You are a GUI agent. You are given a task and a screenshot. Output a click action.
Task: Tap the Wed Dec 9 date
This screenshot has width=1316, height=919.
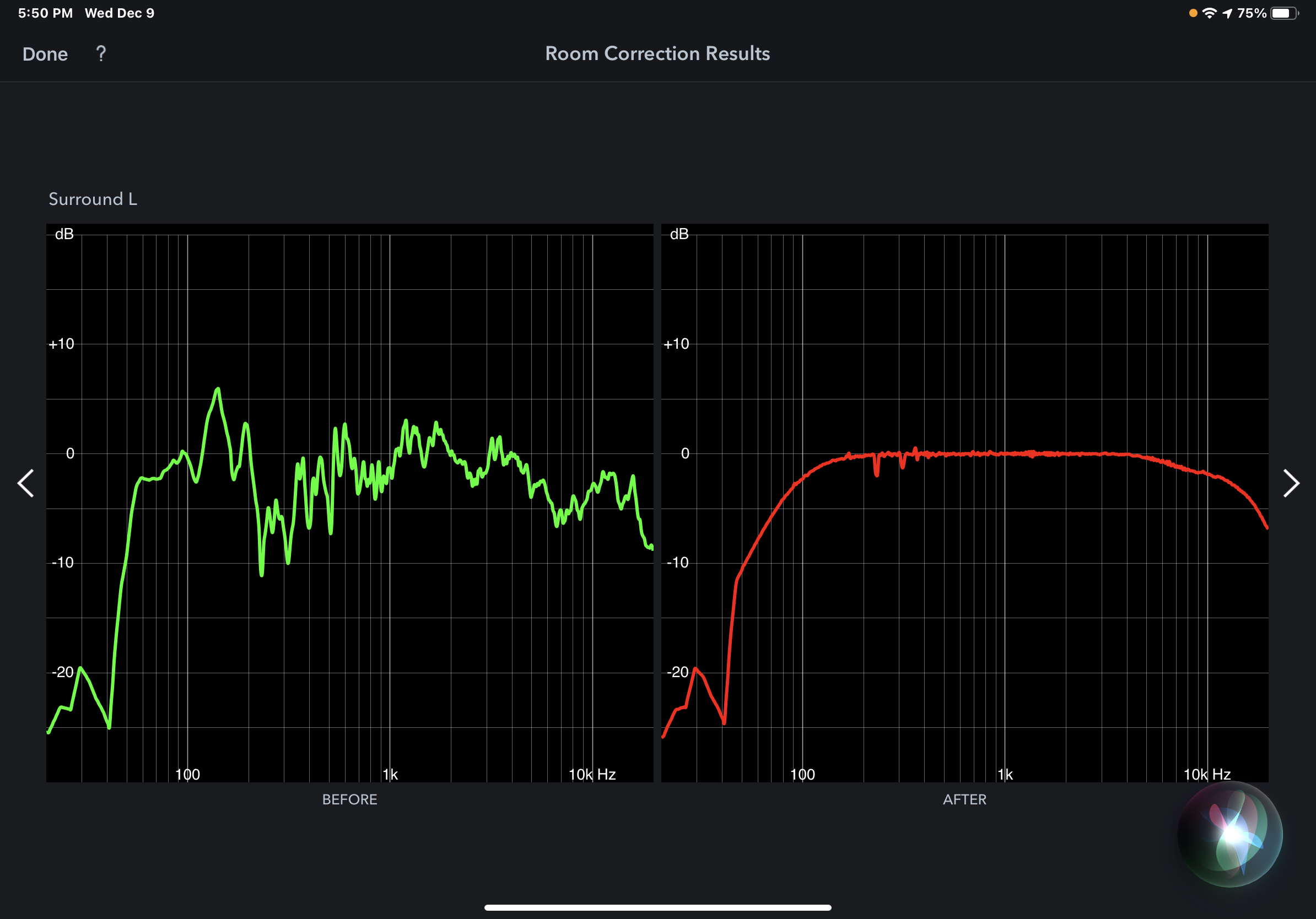click(x=119, y=13)
